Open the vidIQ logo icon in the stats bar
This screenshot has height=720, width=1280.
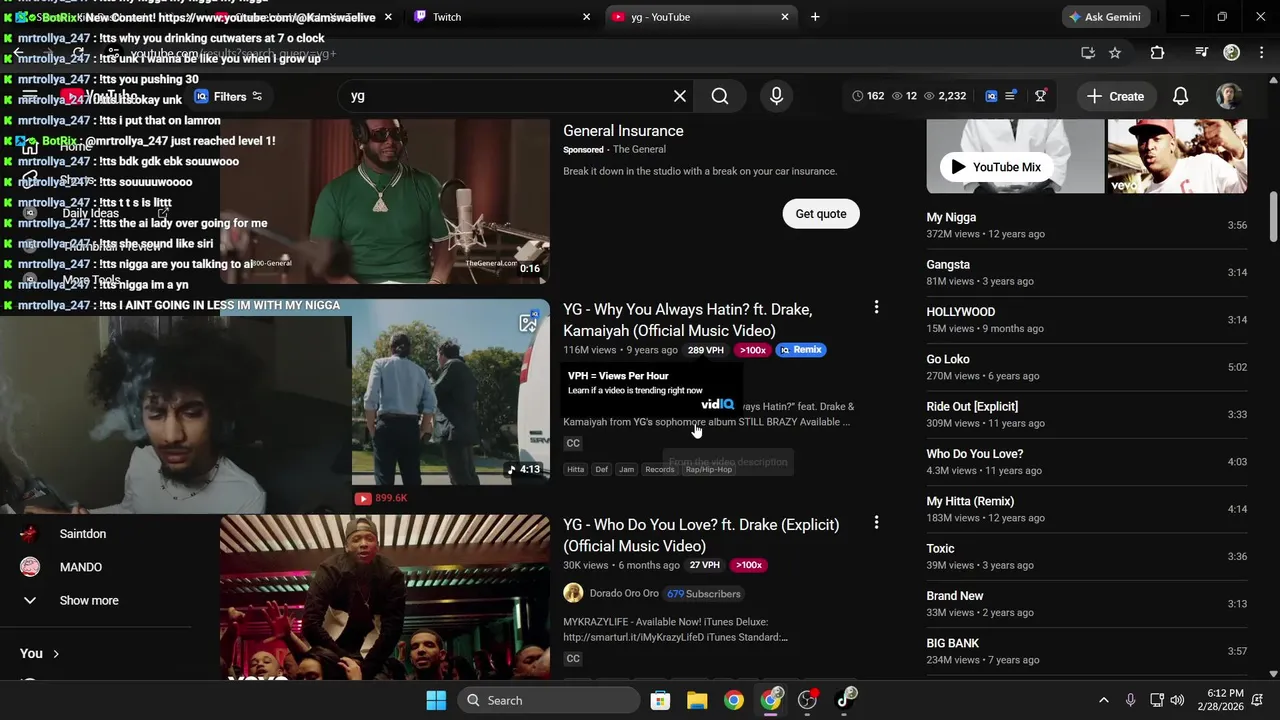[x=991, y=96]
